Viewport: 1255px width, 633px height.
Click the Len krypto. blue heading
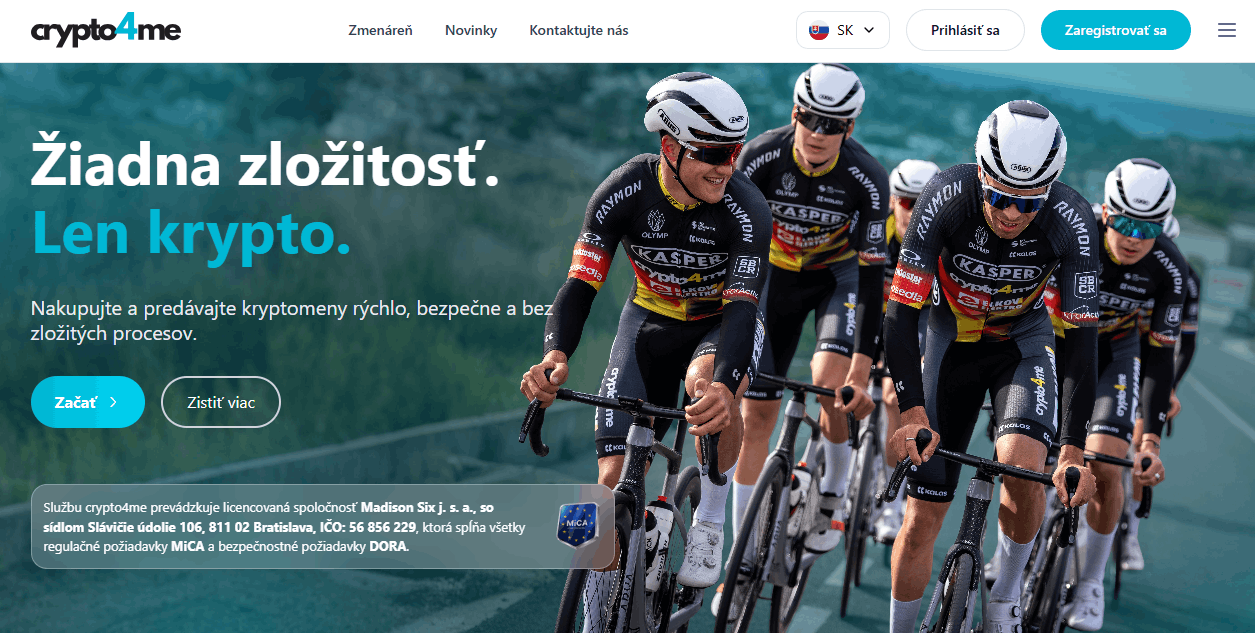pyautogui.click(x=191, y=231)
